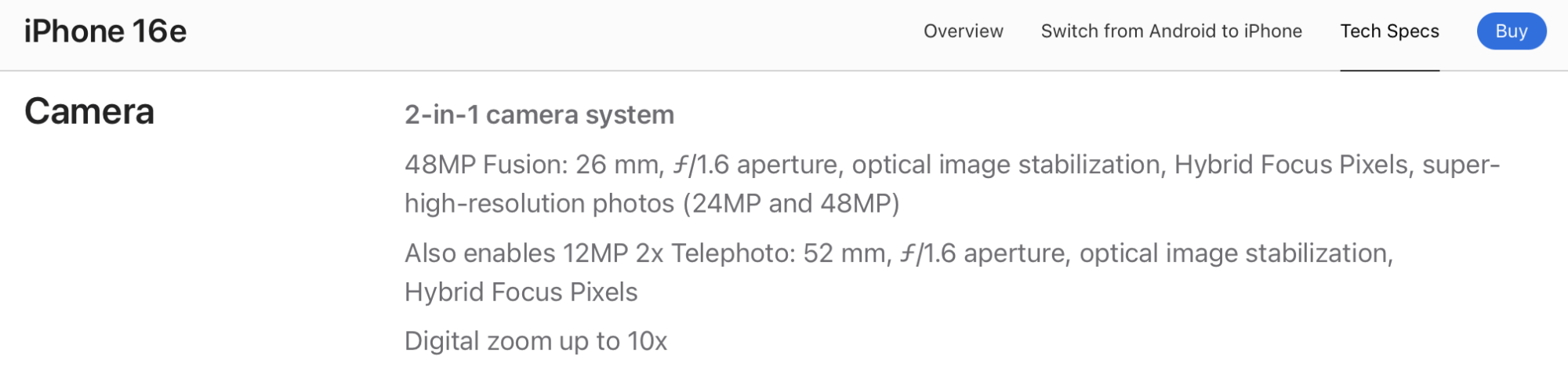This screenshot has width=1568, height=367.
Task: Click the 48MP Fusion text
Action: click(486, 165)
